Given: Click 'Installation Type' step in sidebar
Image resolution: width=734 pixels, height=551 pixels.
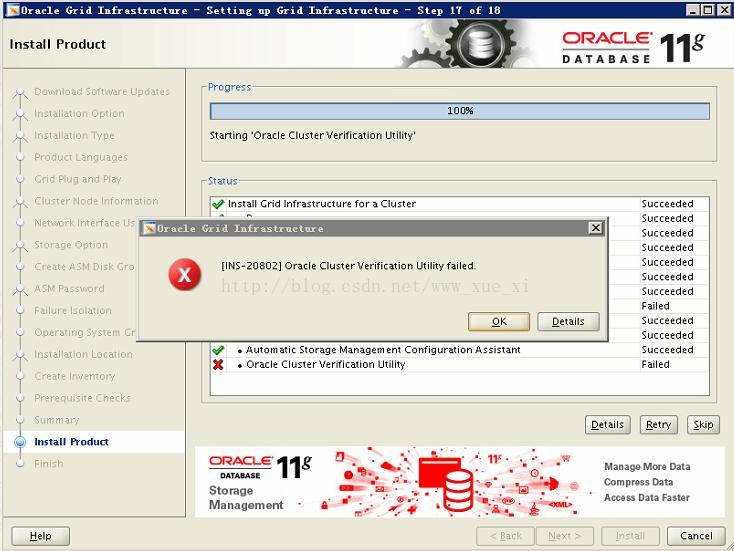Looking at the screenshot, I should pyautogui.click(x=74, y=135).
